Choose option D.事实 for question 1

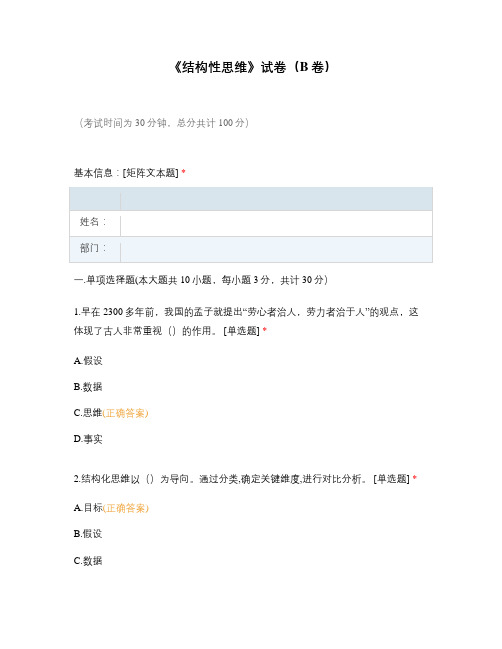coord(88,439)
